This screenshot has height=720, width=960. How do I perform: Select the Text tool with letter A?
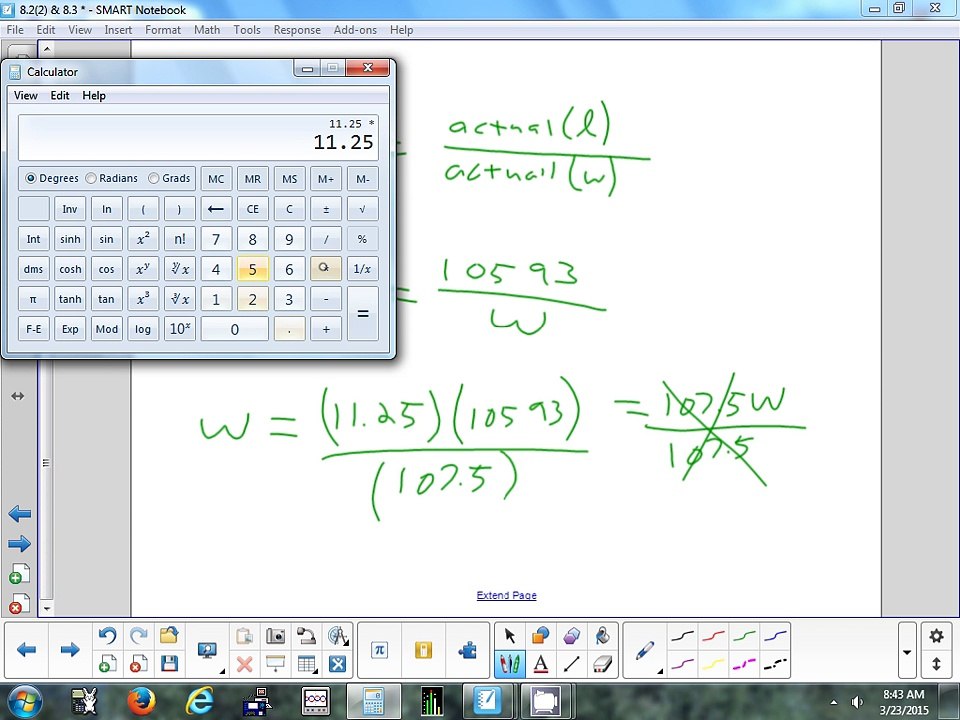coord(541,664)
